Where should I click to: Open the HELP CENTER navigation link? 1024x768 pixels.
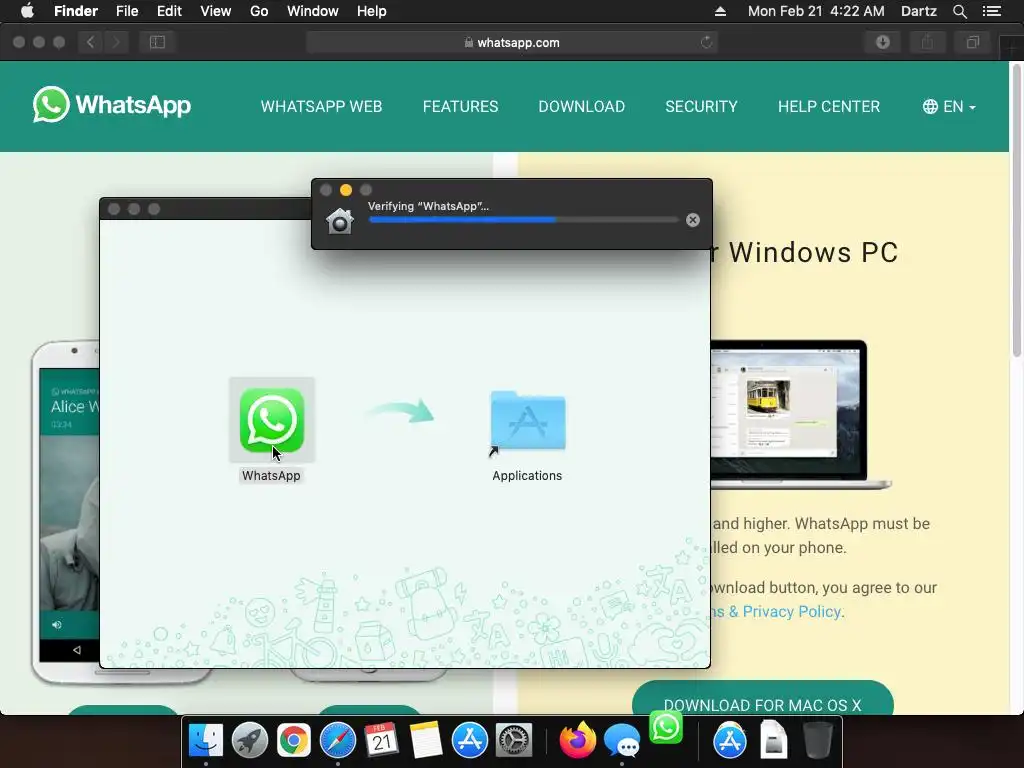(829, 106)
